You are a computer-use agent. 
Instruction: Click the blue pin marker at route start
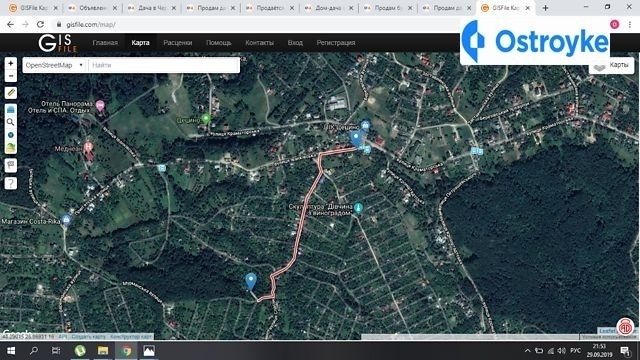[x=251, y=281]
